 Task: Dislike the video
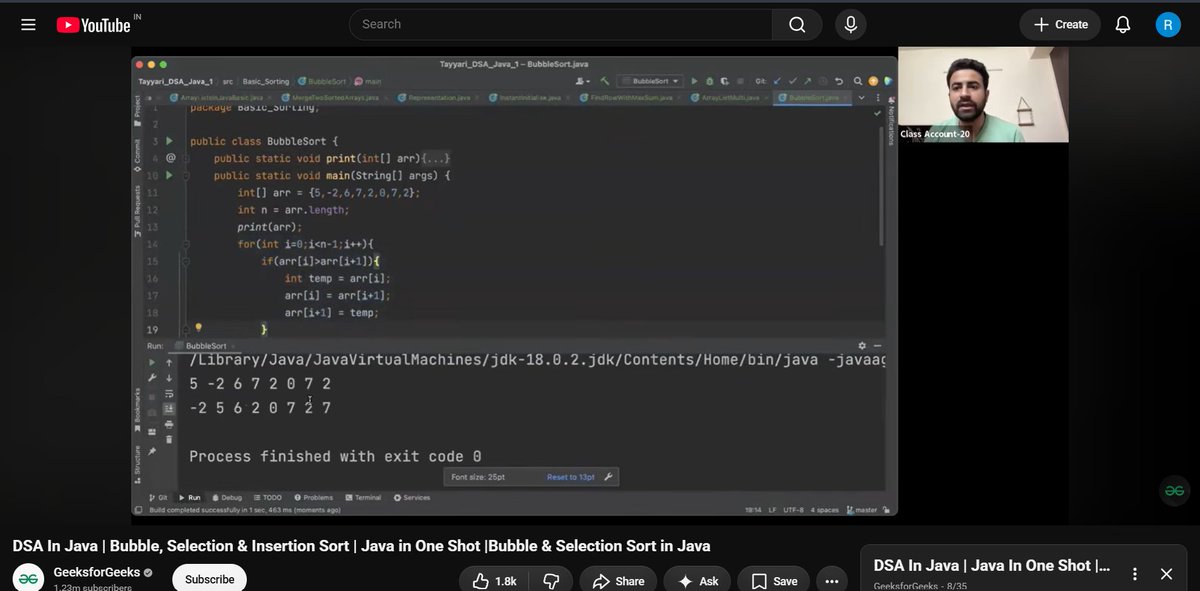tap(552, 580)
